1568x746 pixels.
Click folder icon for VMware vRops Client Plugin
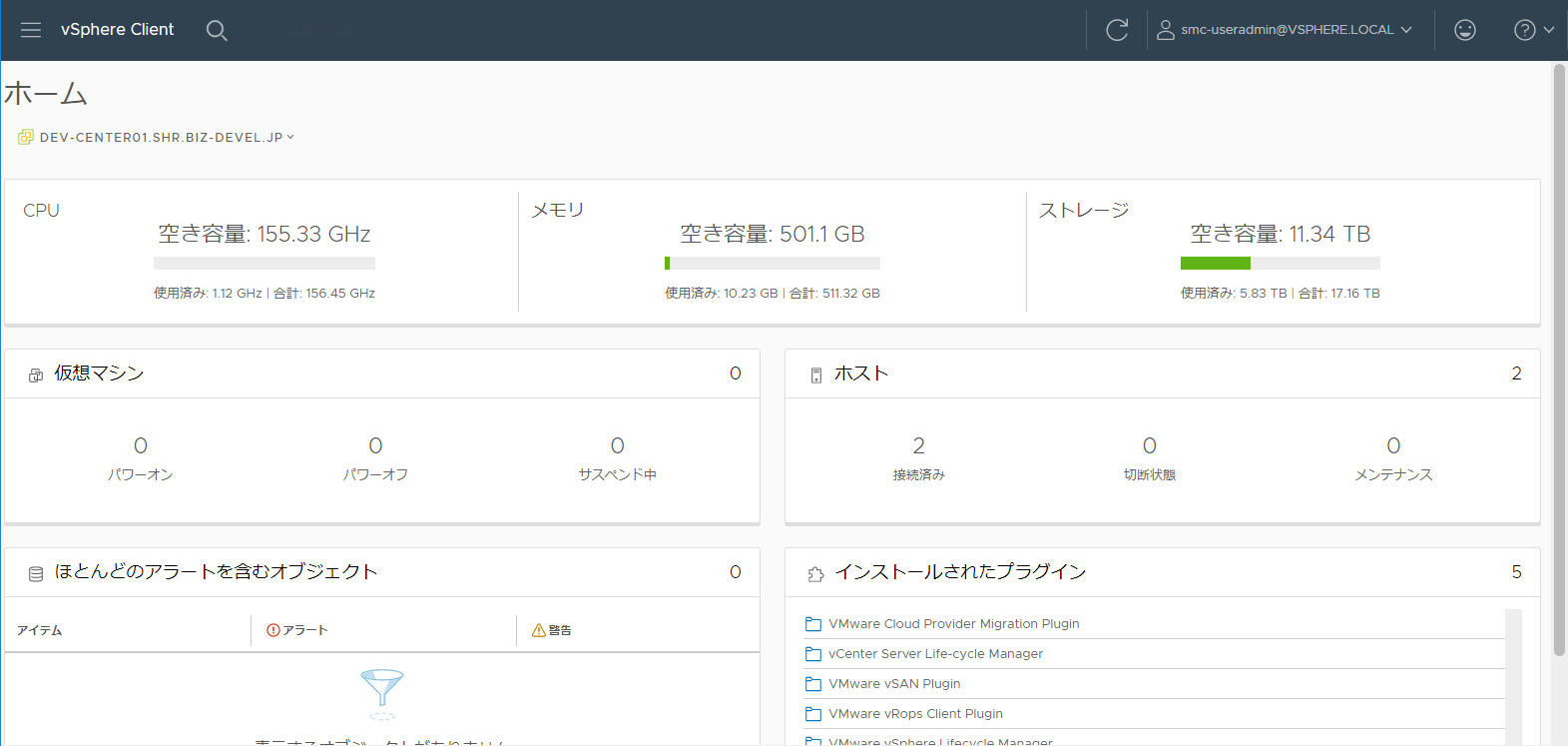813,714
